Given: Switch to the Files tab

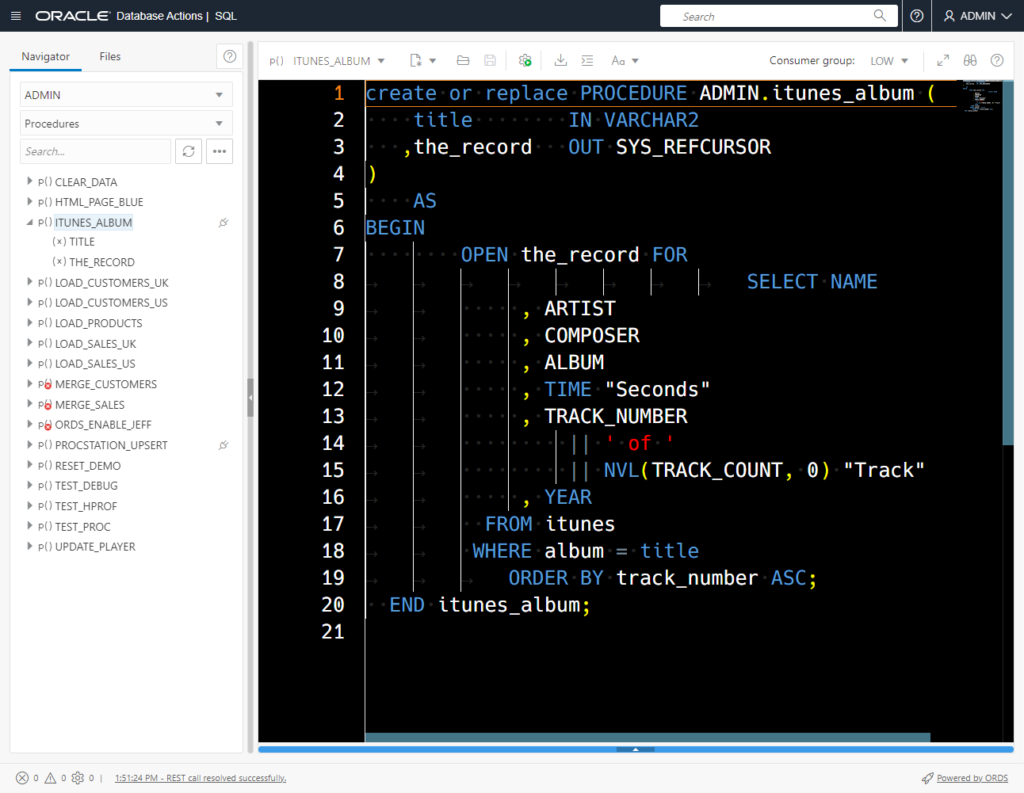Looking at the screenshot, I should pos(110,56).
